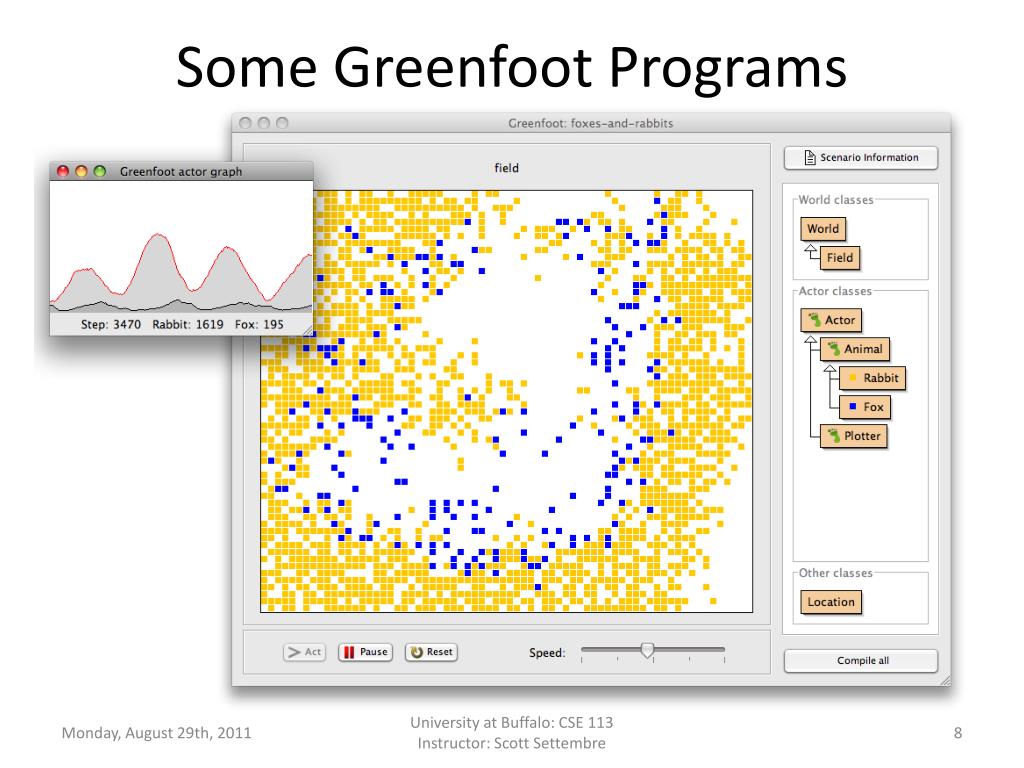
Task: Click the blue square icon on Fox
Action: 853,406
